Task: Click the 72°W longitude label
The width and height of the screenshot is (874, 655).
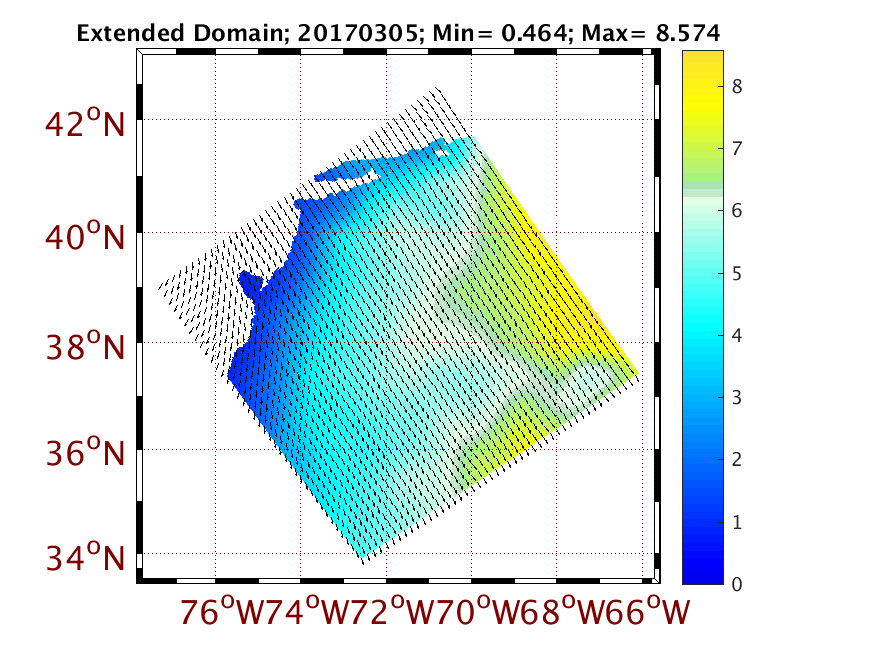Action: tap(392, 612)
